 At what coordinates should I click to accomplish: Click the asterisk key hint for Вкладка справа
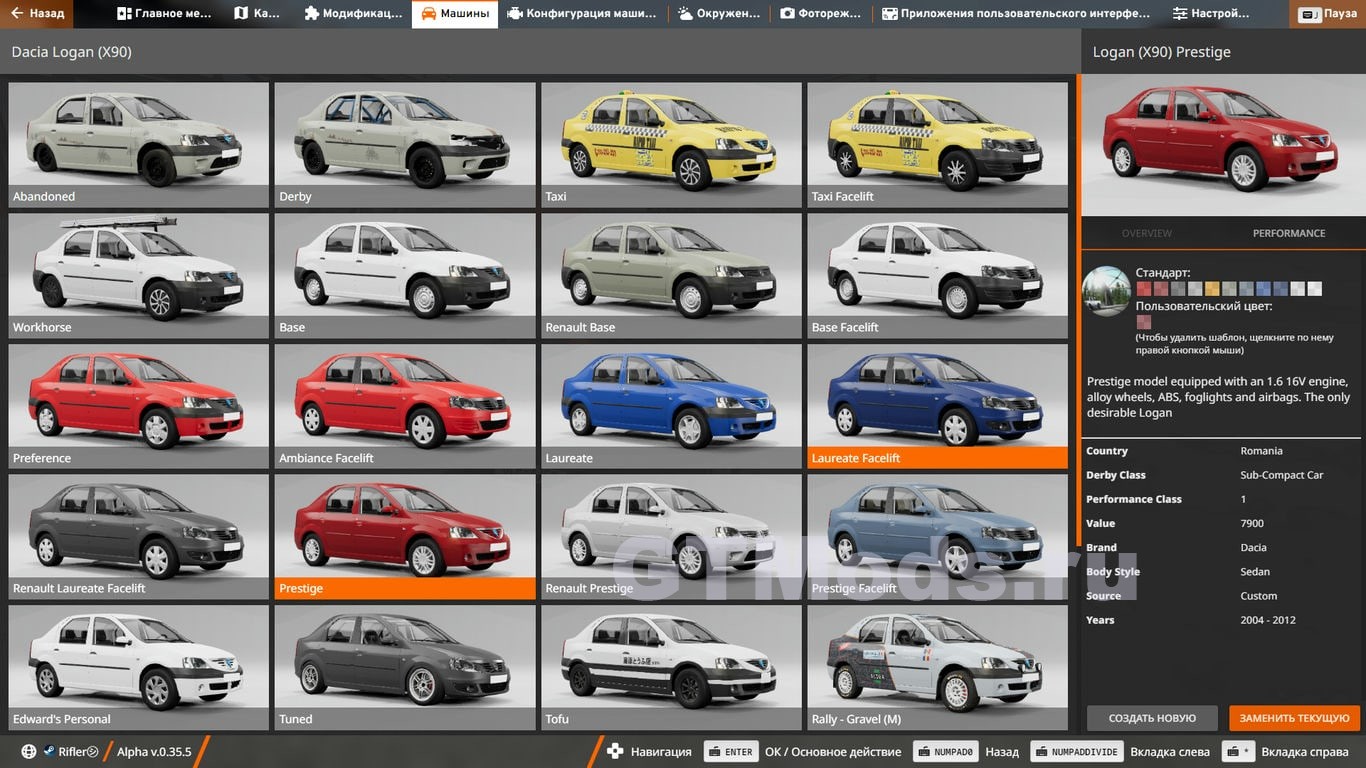click(1240, 752)
